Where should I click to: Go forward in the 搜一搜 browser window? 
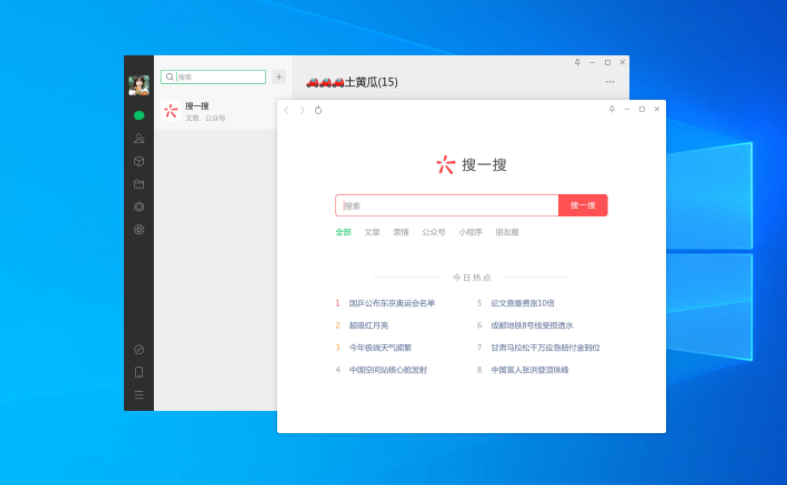[302, 110]
